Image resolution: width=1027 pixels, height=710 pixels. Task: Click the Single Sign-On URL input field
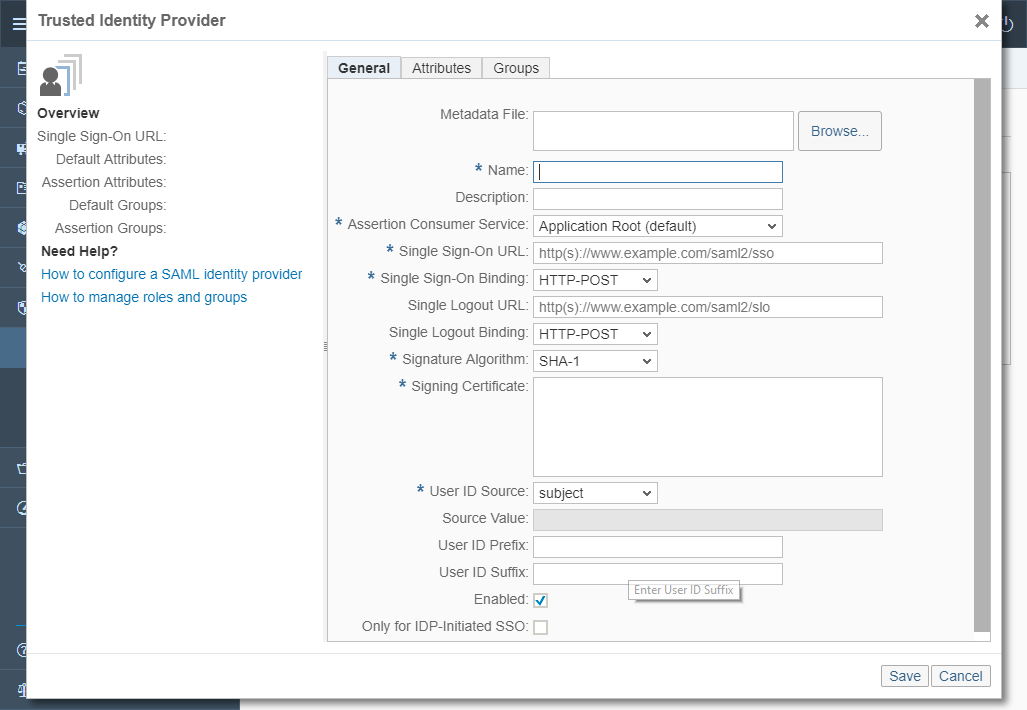(707, 253)
